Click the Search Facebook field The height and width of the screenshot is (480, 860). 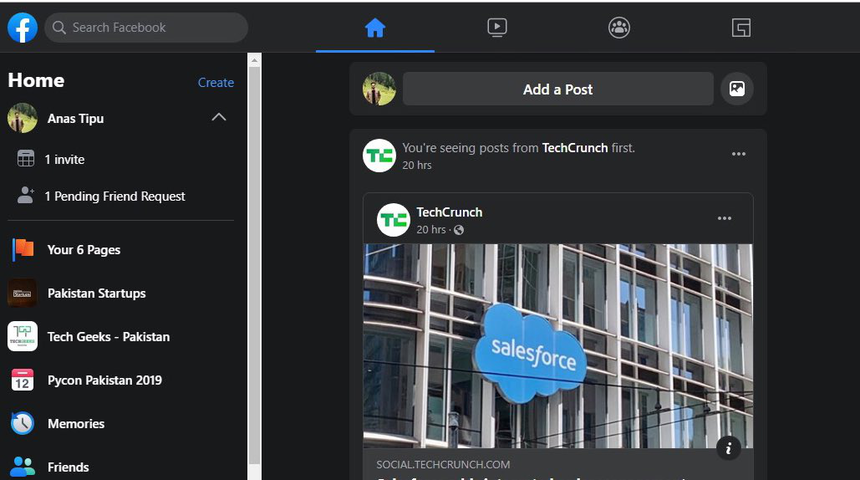point(146,27)
